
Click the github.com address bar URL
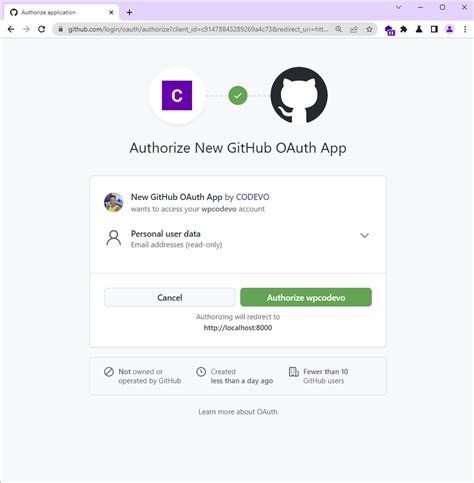point(198,29)
